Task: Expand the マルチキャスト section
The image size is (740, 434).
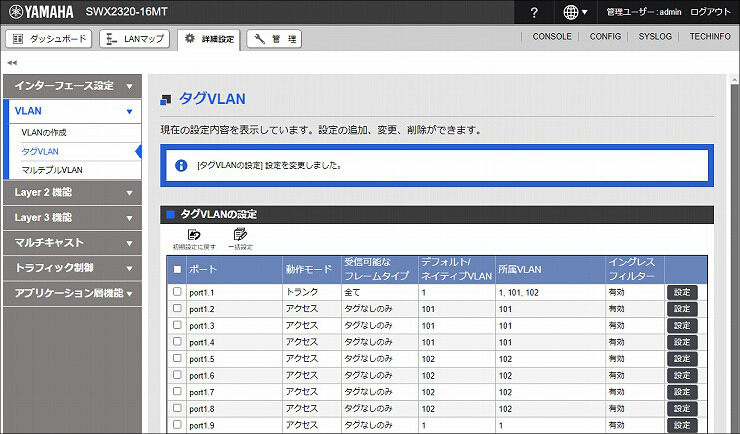Action: 72,243
